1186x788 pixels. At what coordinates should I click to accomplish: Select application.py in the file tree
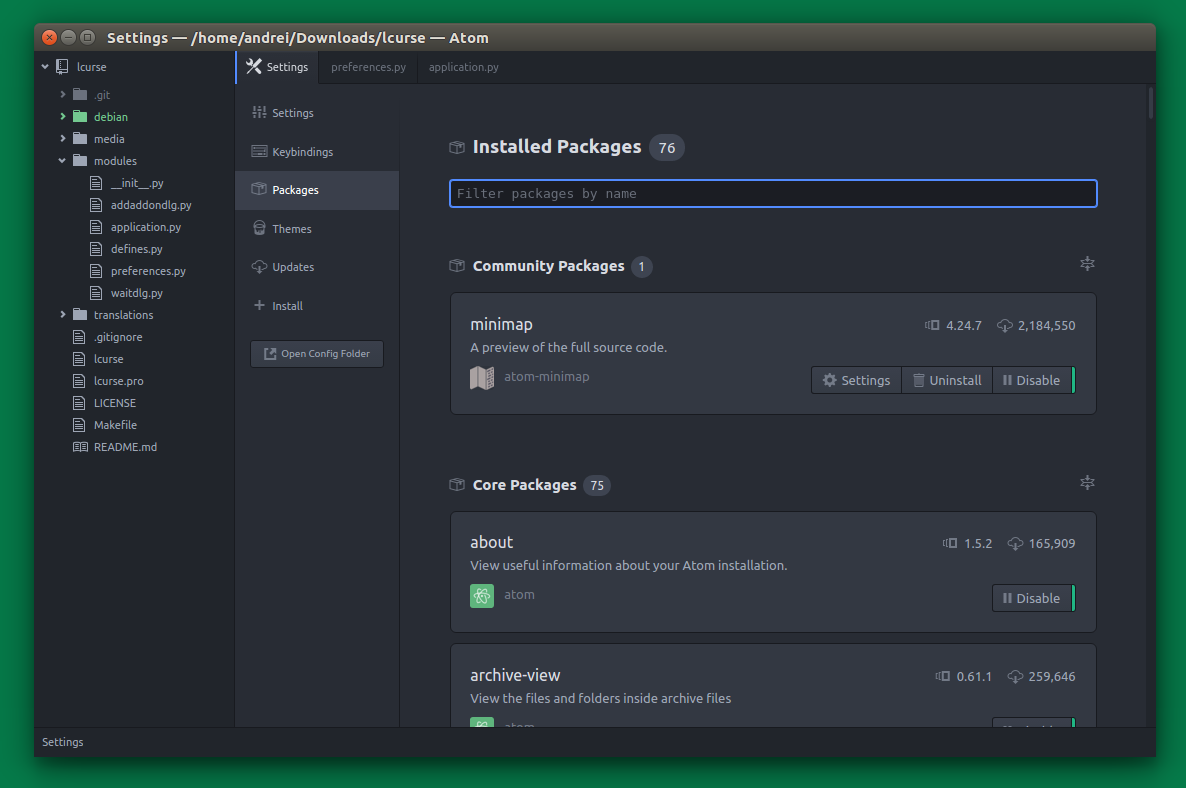[x=146, y=227]
